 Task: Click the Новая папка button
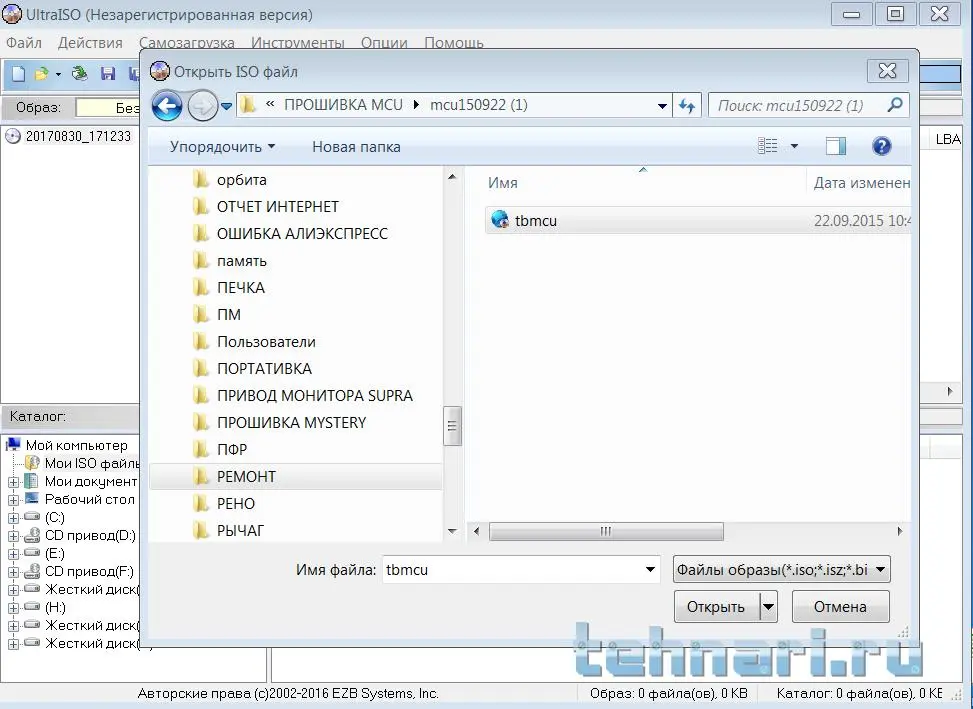(356, 147)
